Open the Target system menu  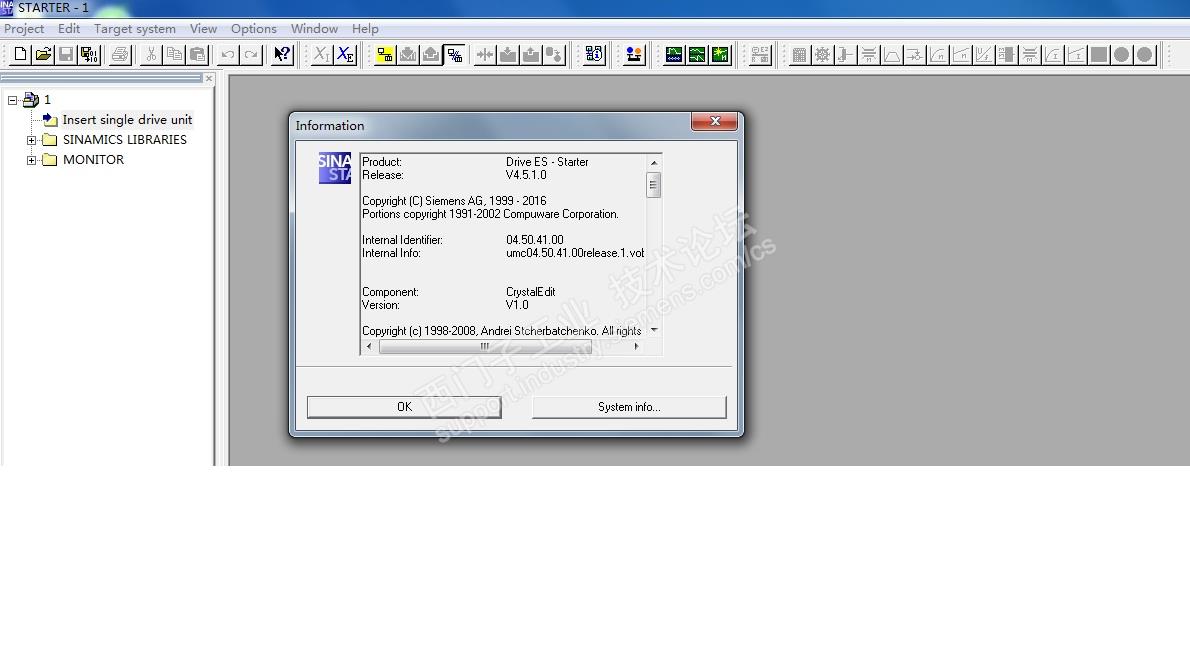(134, 29)
